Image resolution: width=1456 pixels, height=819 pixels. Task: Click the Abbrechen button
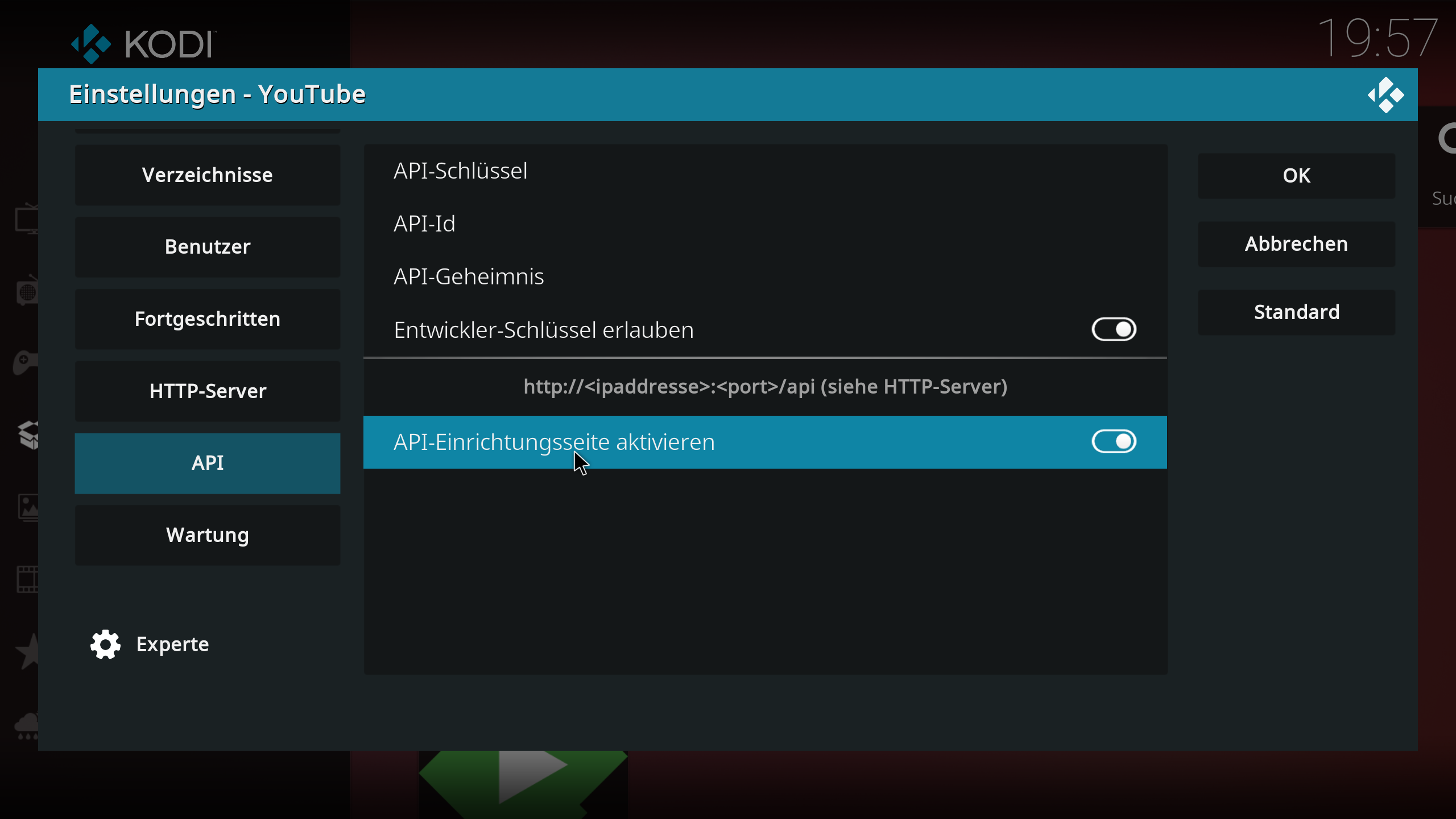coord(1296,244)
